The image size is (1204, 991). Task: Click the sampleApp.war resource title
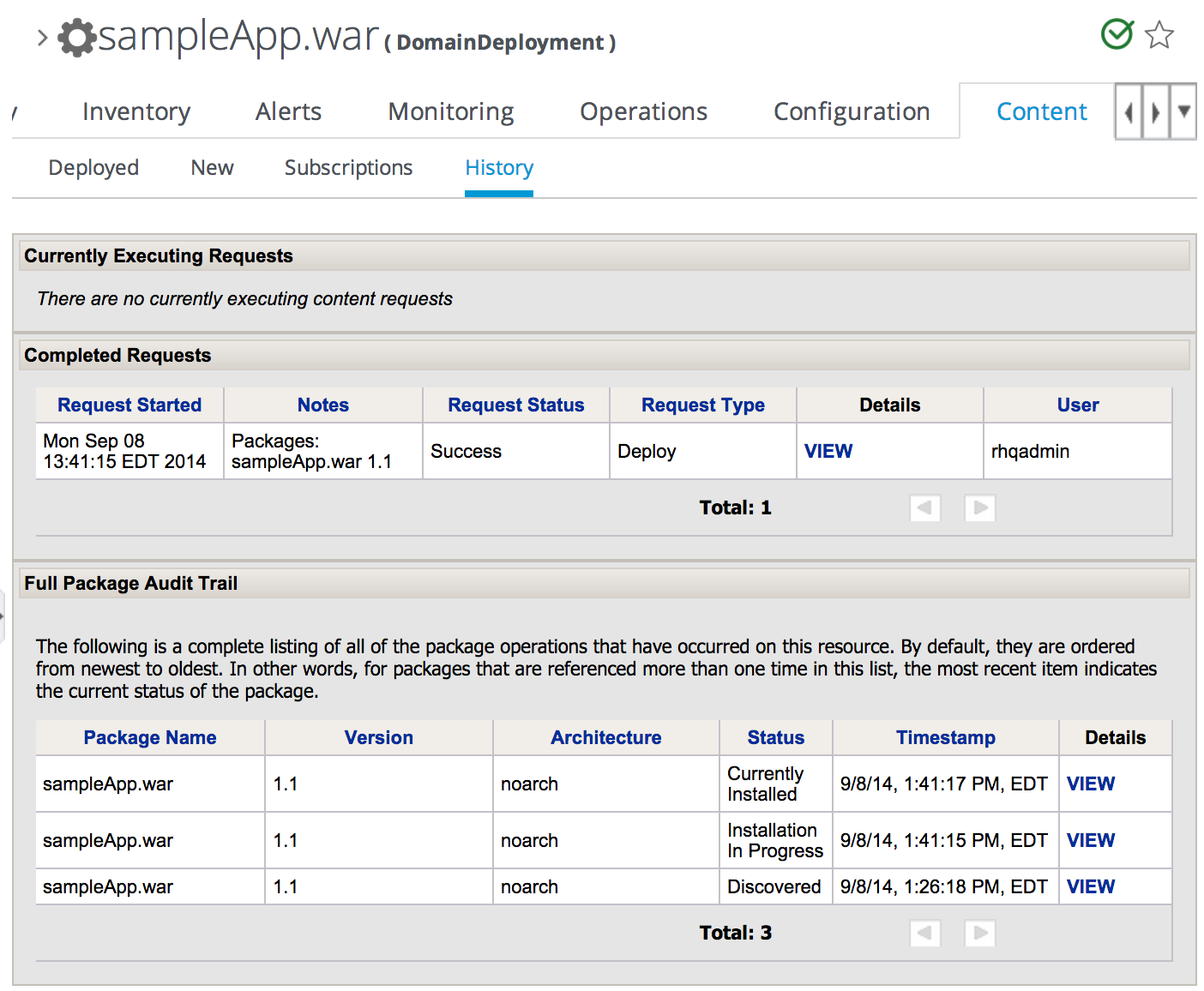tap(238, 38)
